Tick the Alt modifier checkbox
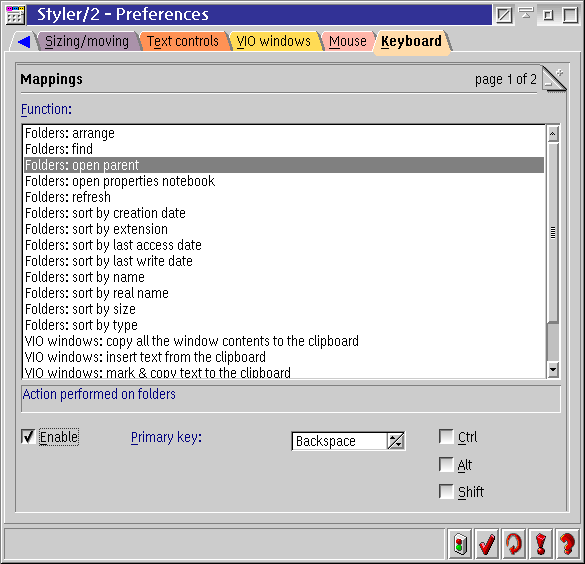Screen dimensions: 585x564 point(446,464)
